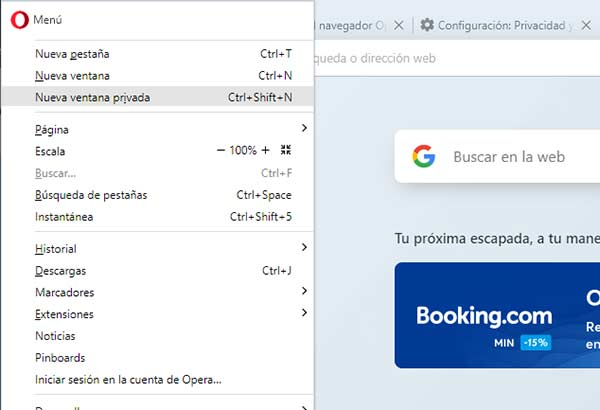Viewport: 600px width, 410px height.
Task: Open Descargas from the menu
Action: point(158,271)
